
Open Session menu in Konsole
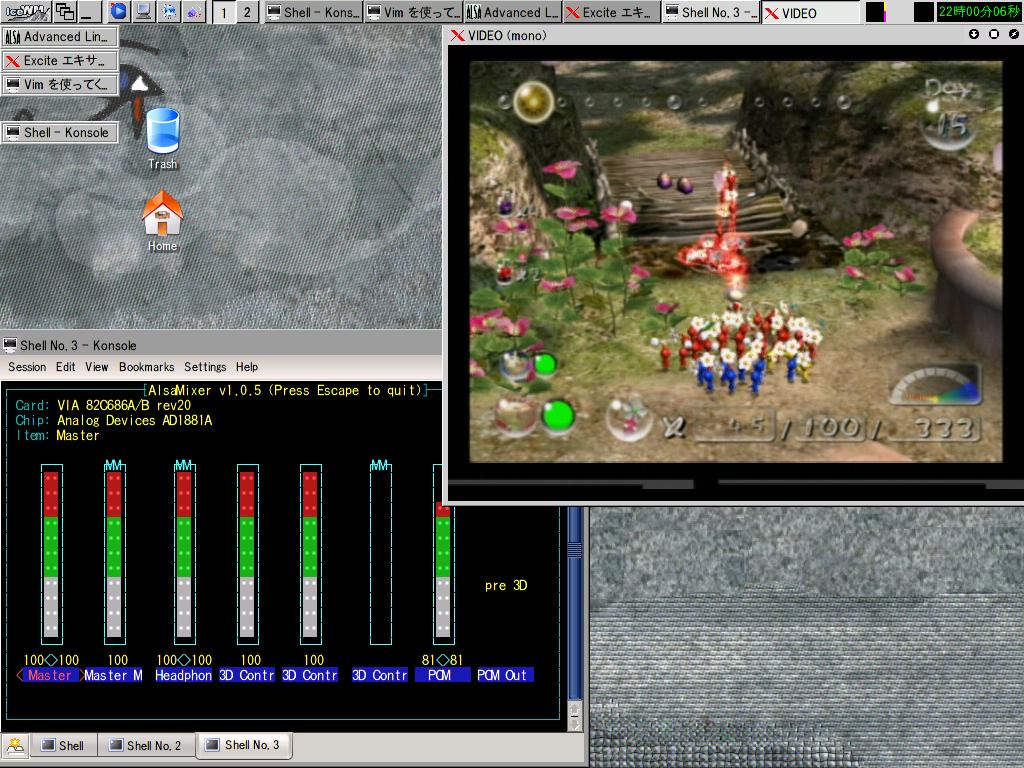[27, 367]
